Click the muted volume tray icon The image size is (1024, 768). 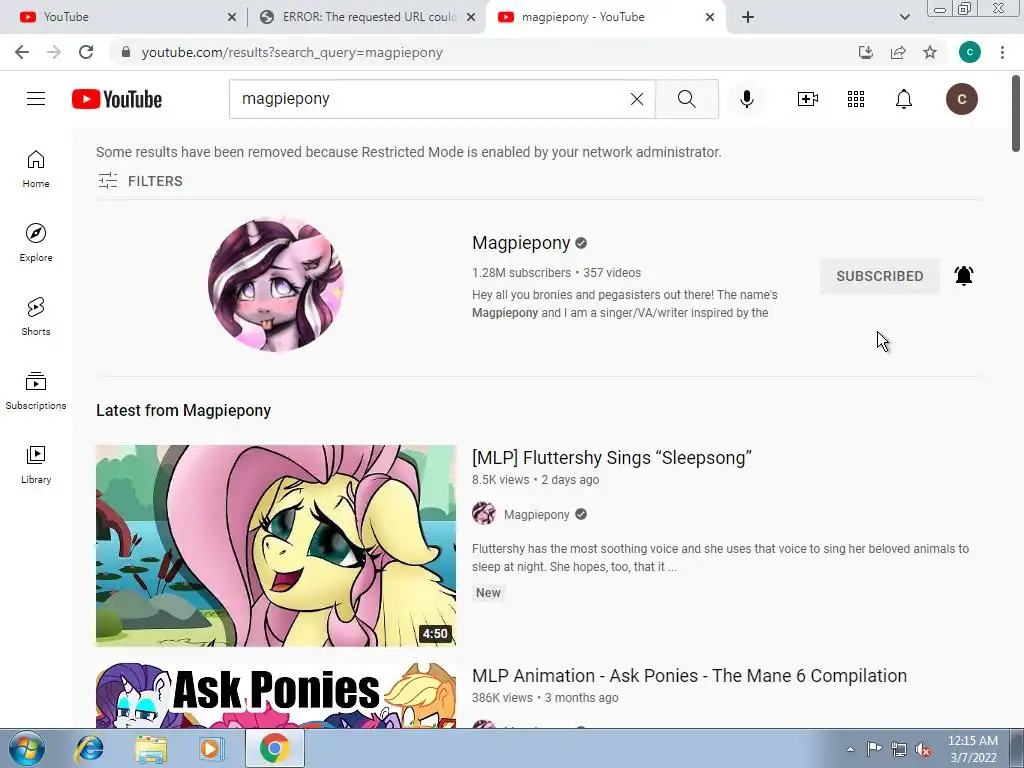coord(923,749)
